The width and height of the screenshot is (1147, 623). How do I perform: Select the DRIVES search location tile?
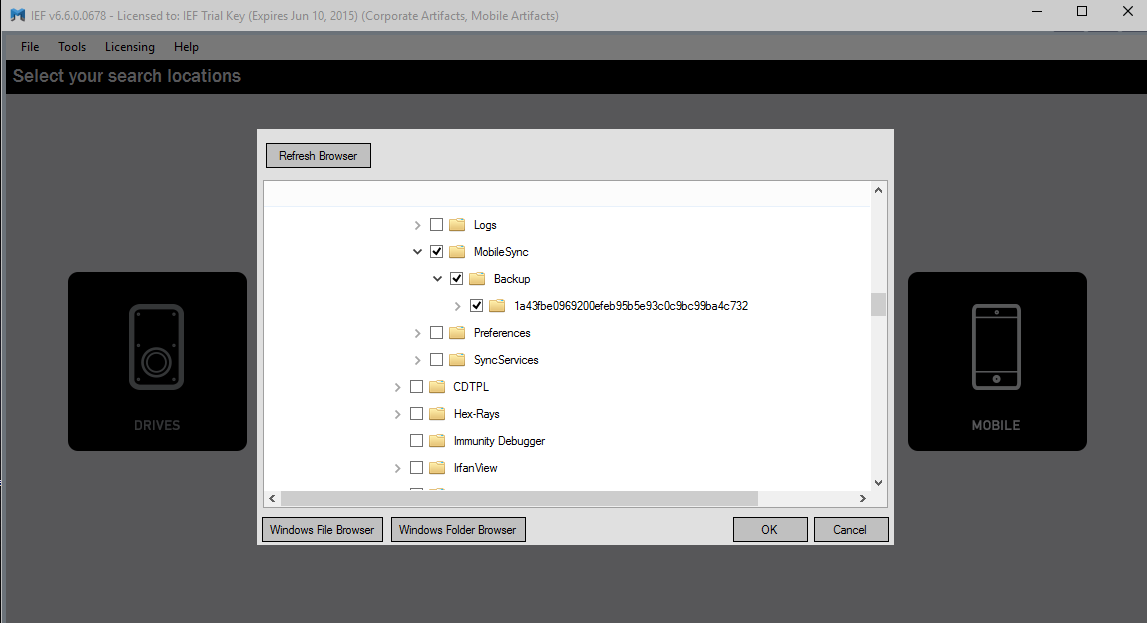coord(157,361)
